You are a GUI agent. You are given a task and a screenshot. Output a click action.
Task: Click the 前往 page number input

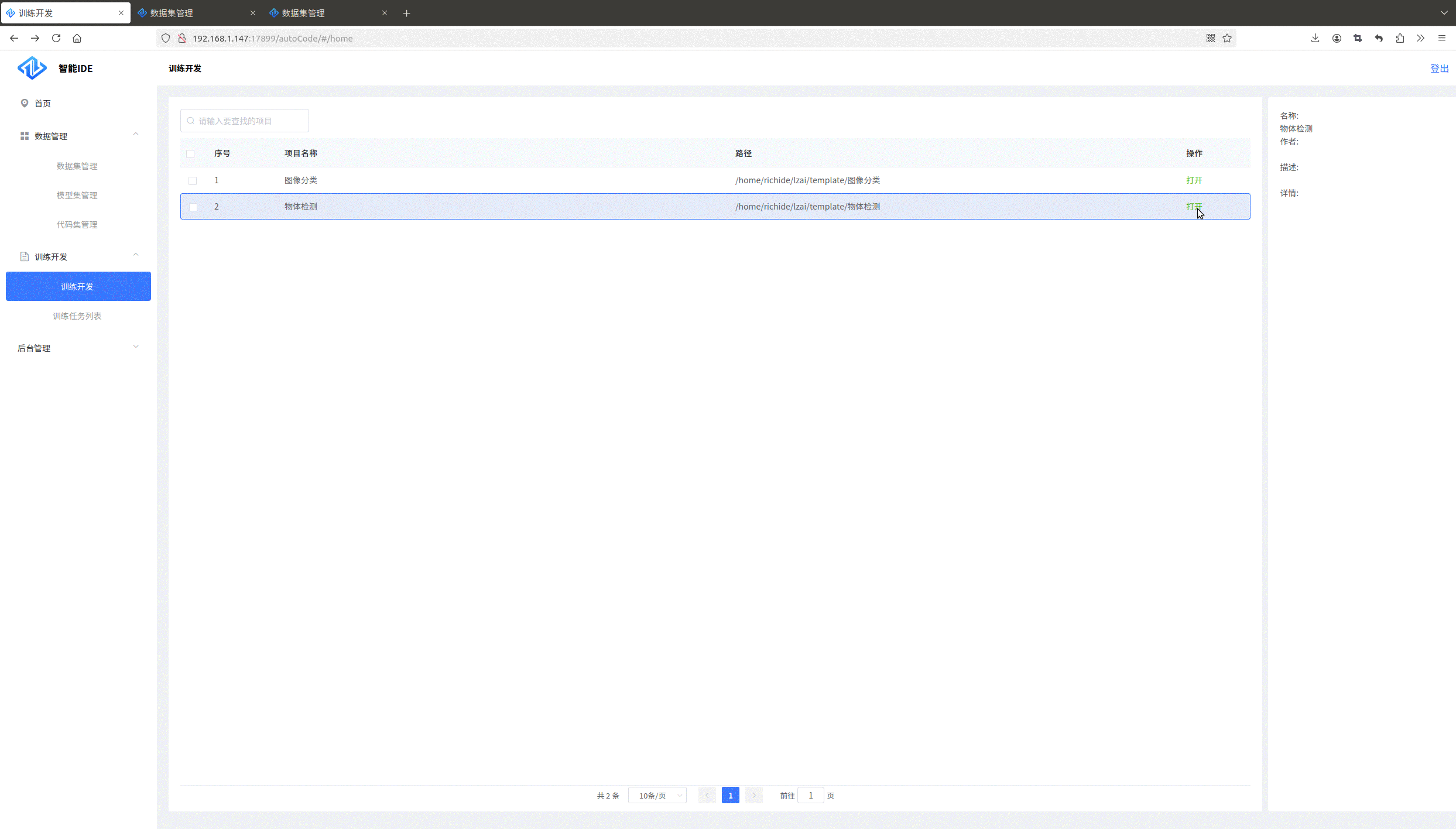pyautogui.click(x=811, y=796)
